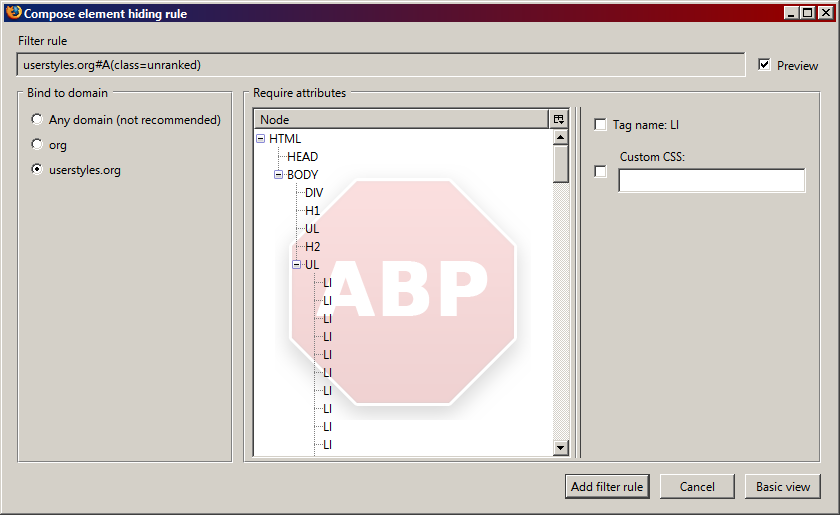This screenshot has height=515, width=840.
Task: Select the H2 node in the tree
Action: [312, 247]
